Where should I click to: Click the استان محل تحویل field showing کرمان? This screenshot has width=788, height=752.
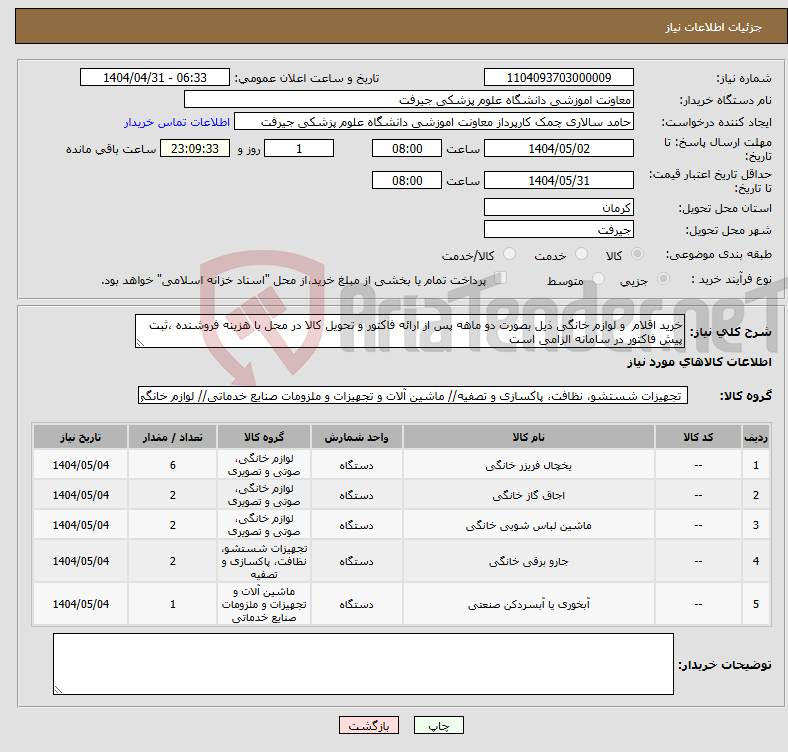pos(558,207)
